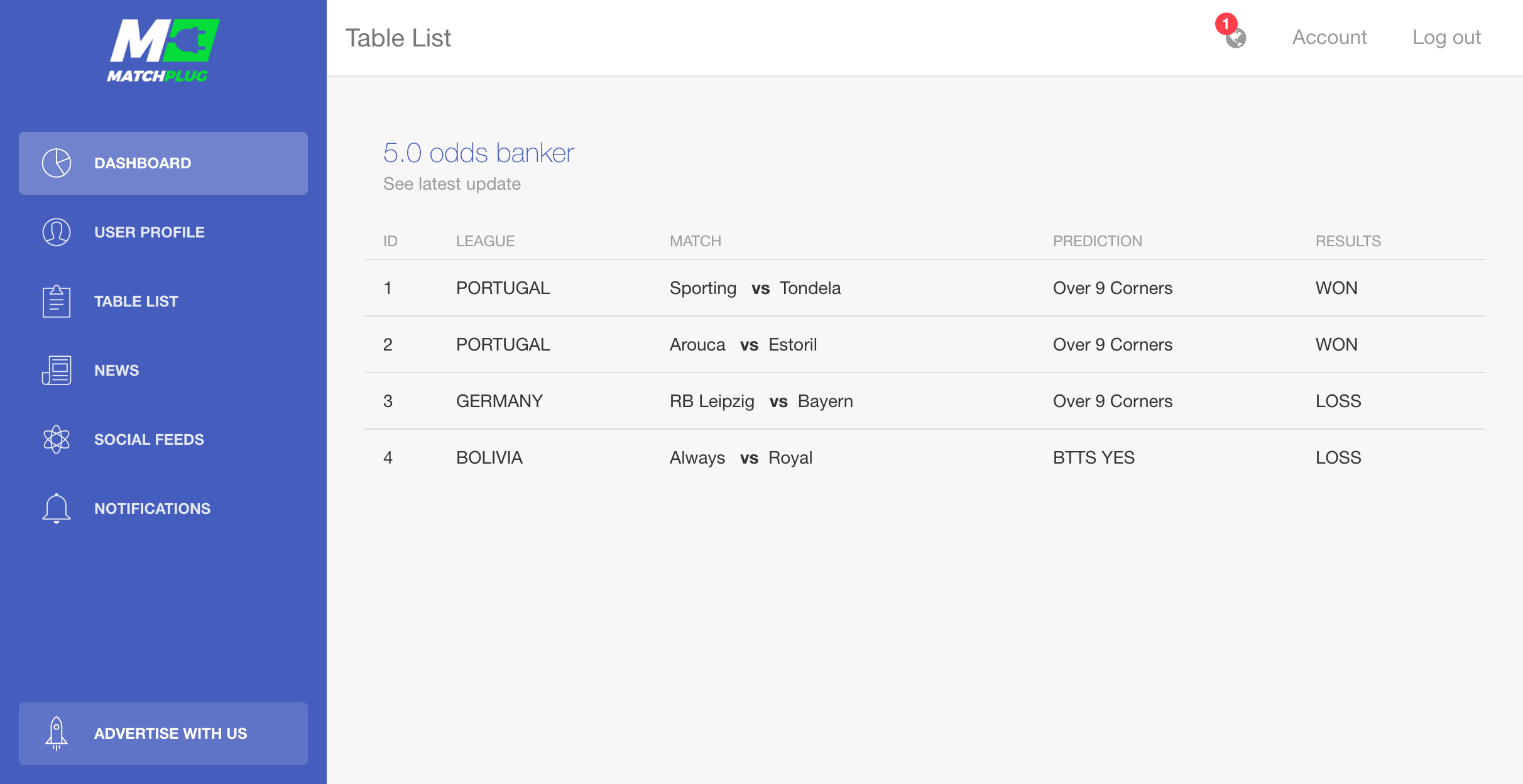Viewport: 1523px width, 784px height.
Task: Click the BTTS YES prediction
Action: (x=1094, y=458)
